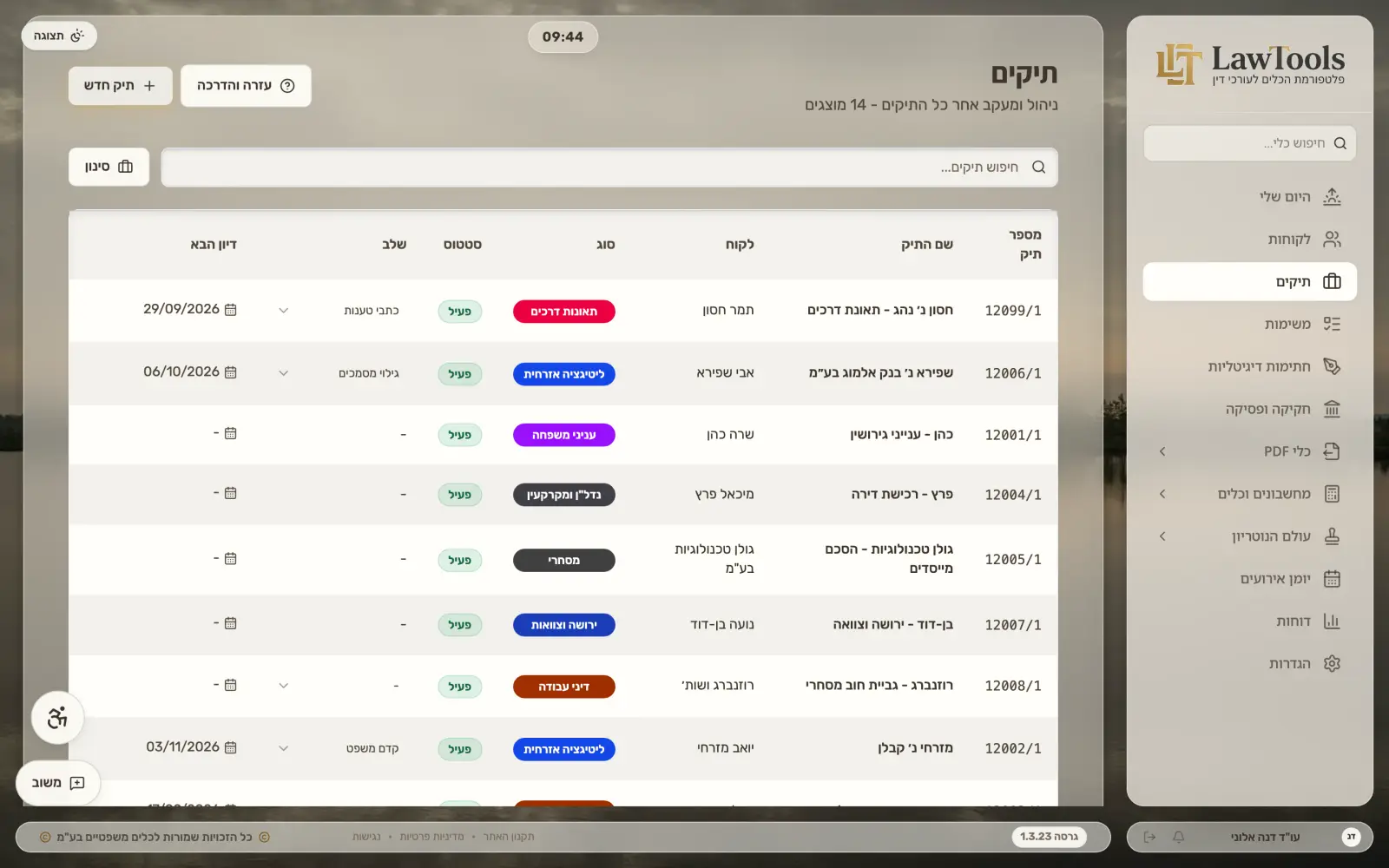The width and height of the screenshot is (1389, 868).
Task: Expand row 12008/1 stage chevron
Action: (x=283, y=686)
